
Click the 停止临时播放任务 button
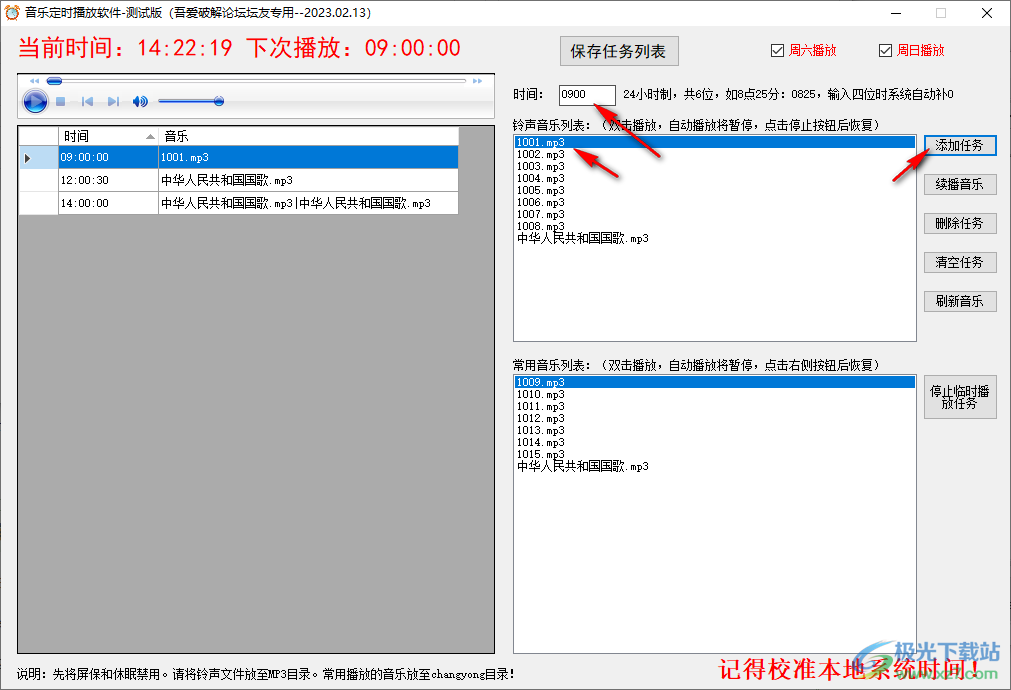960,397
